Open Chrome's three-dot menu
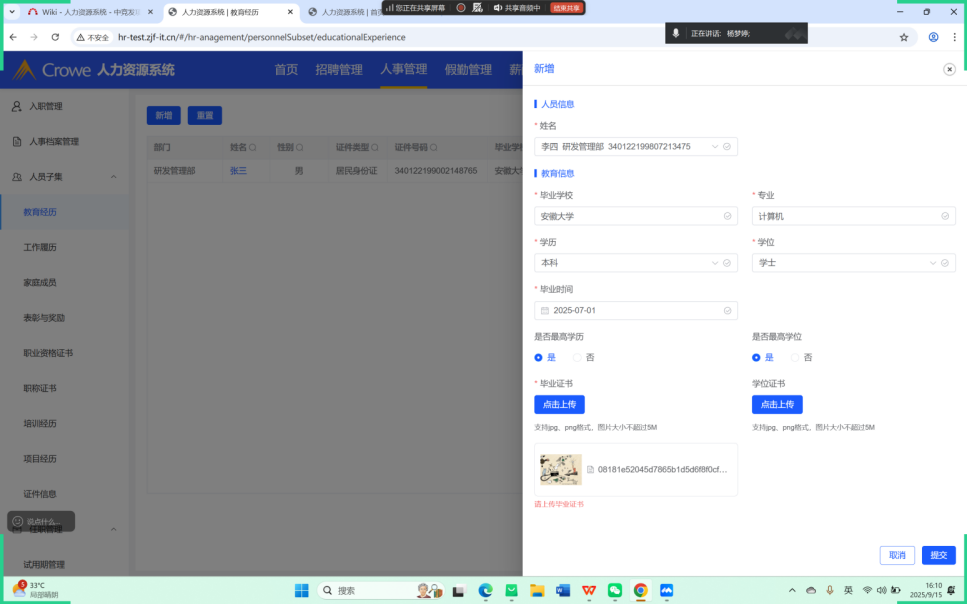This screenshot has height=605, width=968. click(x=954, y=37)
